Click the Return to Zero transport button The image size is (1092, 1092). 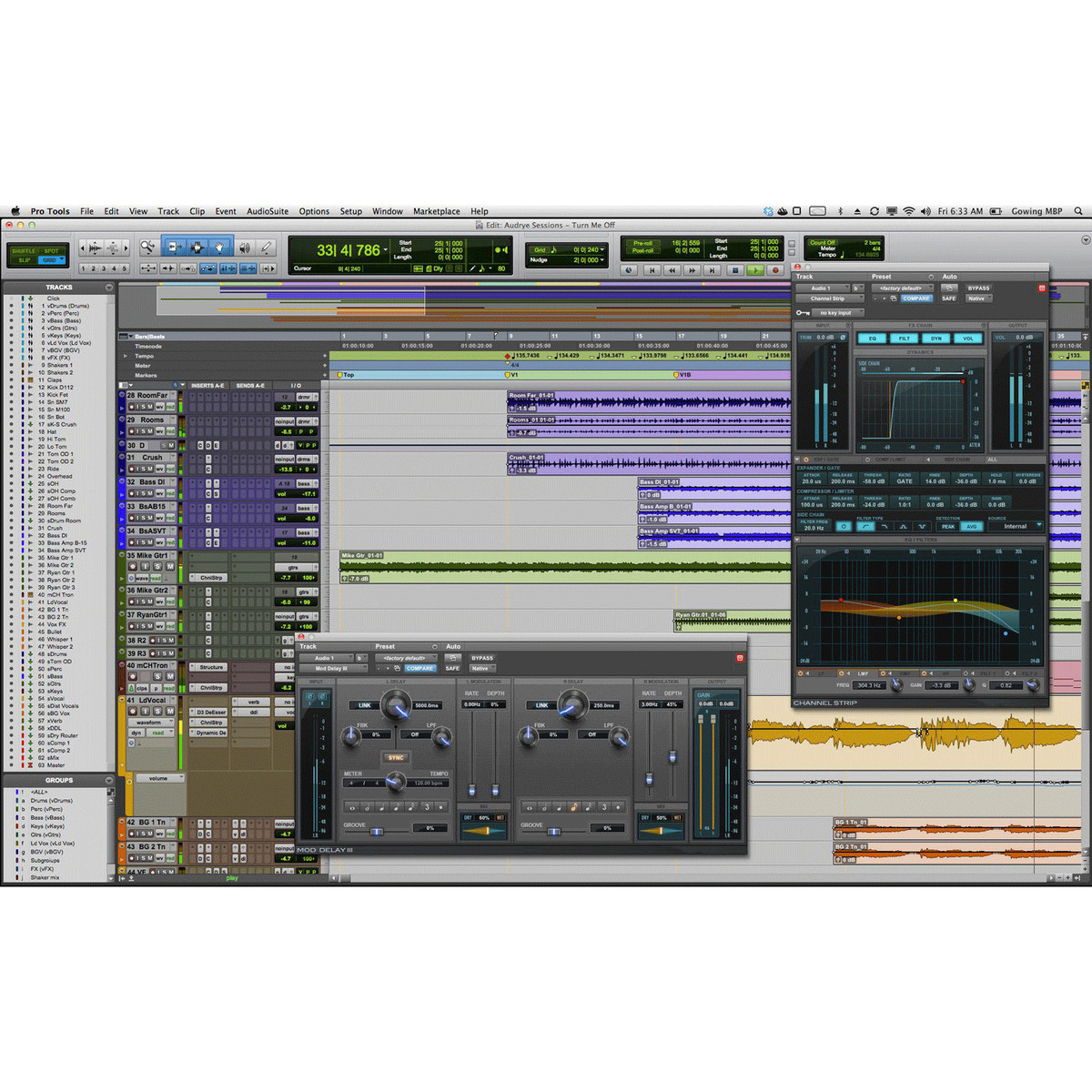[652, 270]
